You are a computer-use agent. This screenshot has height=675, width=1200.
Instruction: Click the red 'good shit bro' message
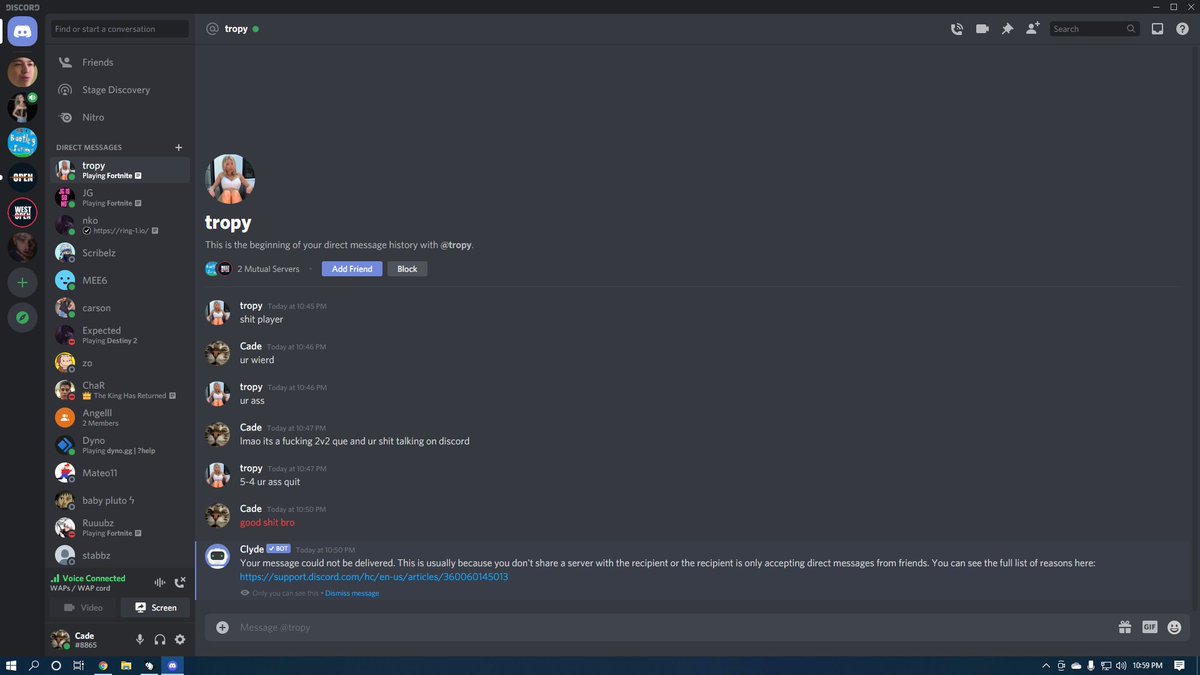pyautogui.click(x=267, y=522)
